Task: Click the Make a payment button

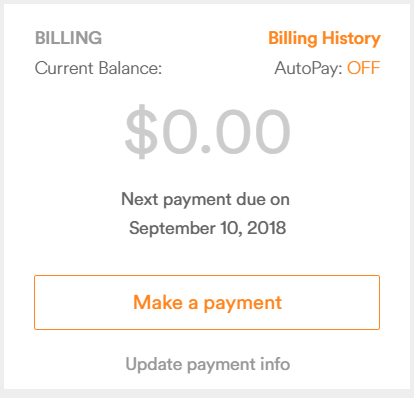Action: (x=207, y=302)
